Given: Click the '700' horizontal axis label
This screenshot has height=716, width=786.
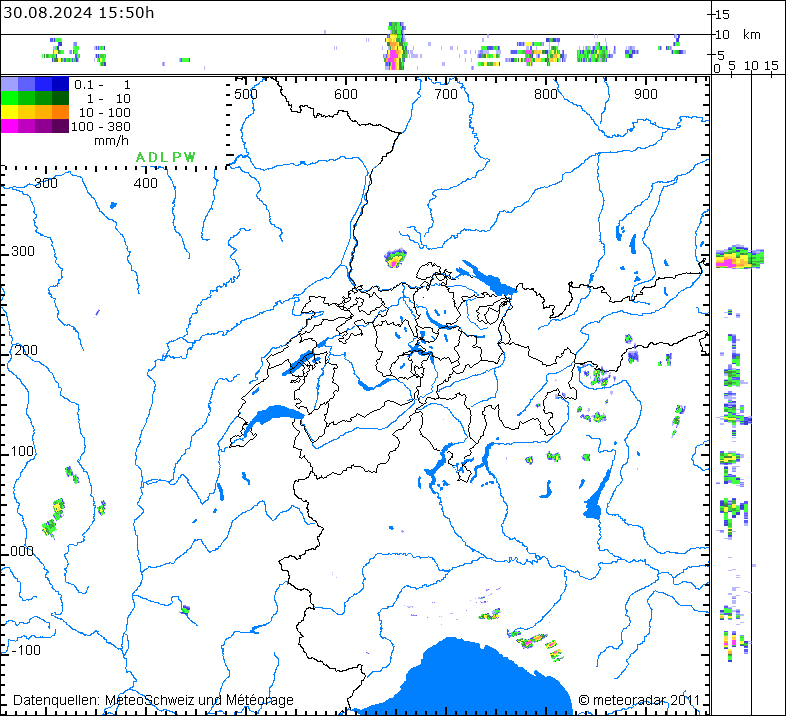Looking at the screenshot, I should pos(446,94).
